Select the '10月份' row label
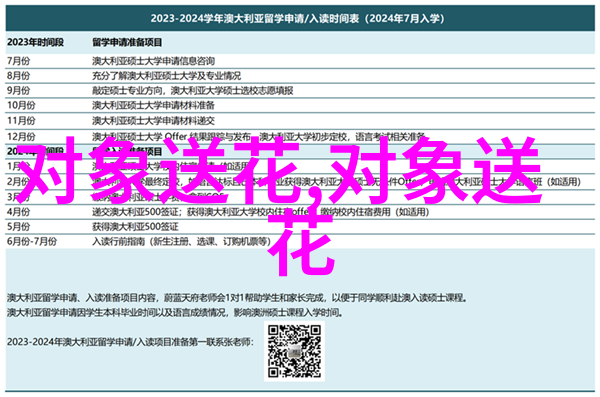Viewport: 600px width, 397px height. (x=21, y=105)
